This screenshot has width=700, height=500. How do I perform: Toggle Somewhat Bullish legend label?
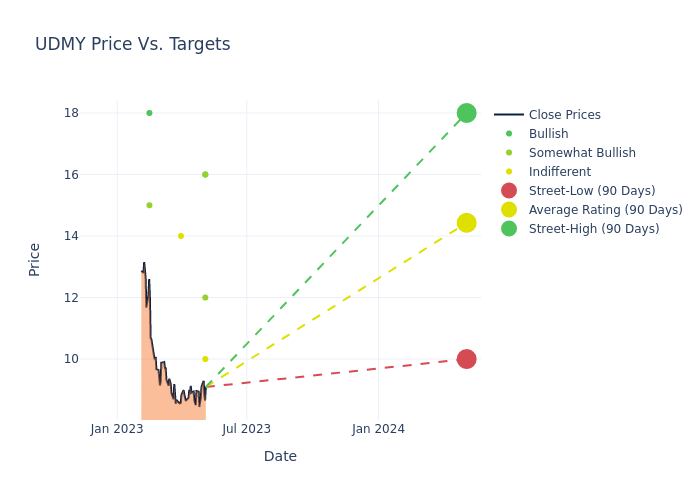582,153
